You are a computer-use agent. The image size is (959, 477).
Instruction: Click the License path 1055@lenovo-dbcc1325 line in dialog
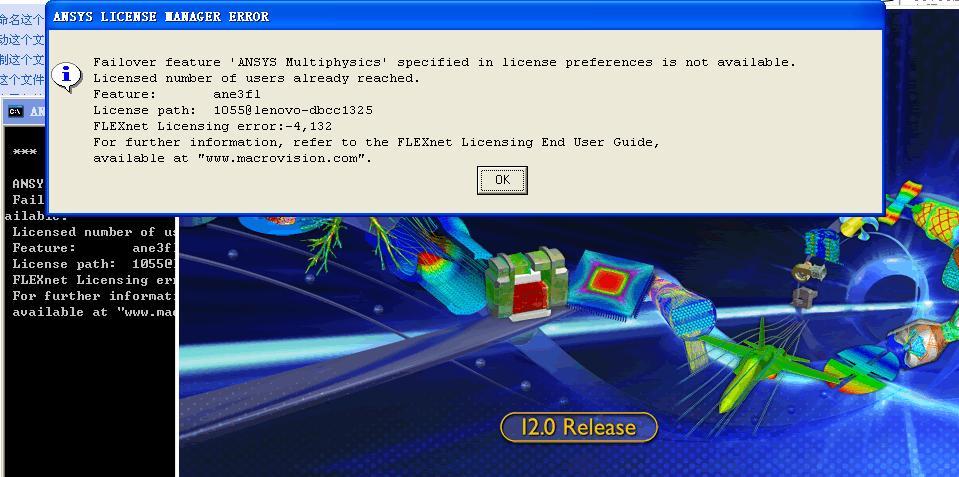pos(233,111)
